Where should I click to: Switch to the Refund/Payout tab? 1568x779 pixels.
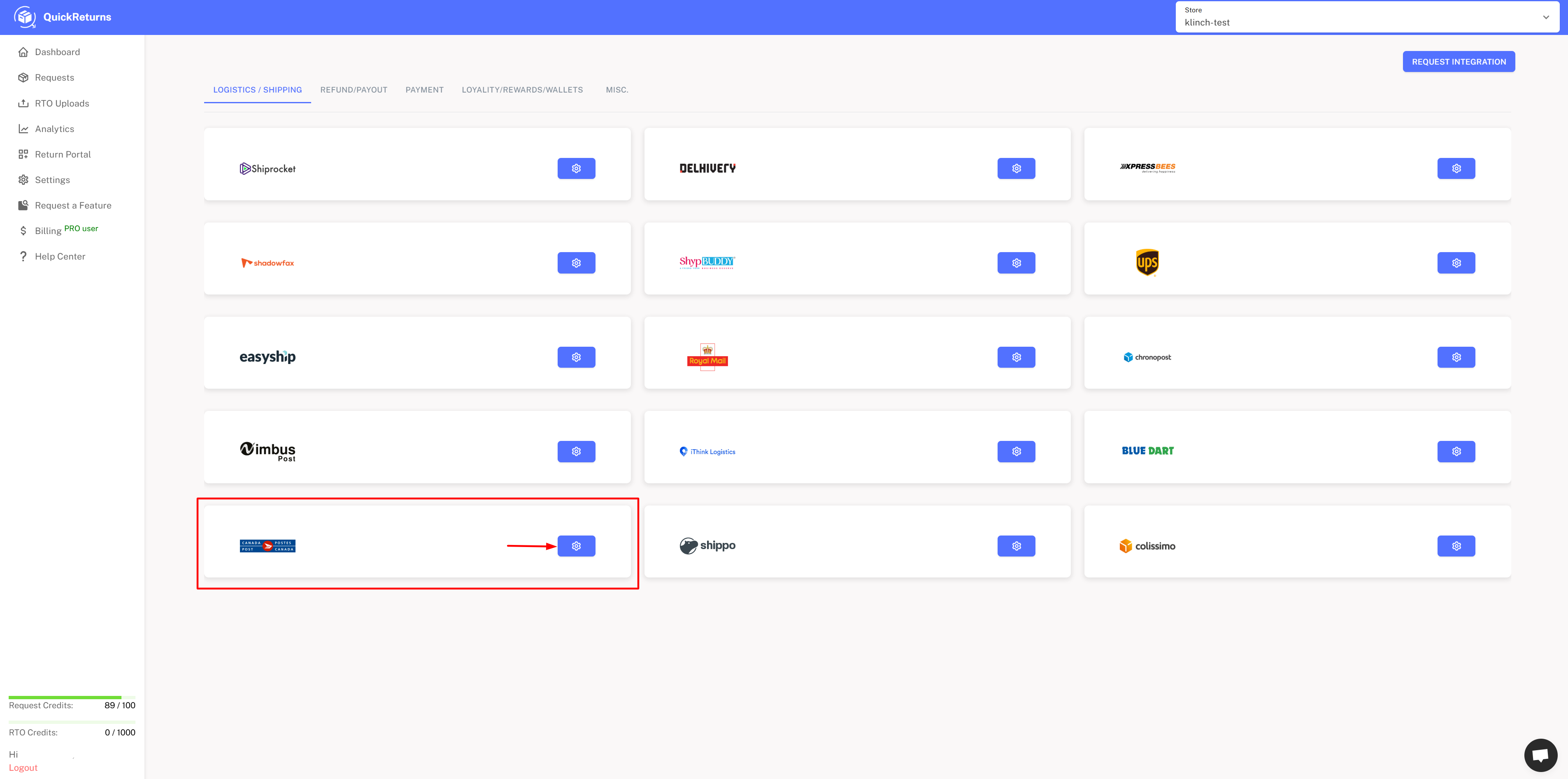(x=354, y=90)
